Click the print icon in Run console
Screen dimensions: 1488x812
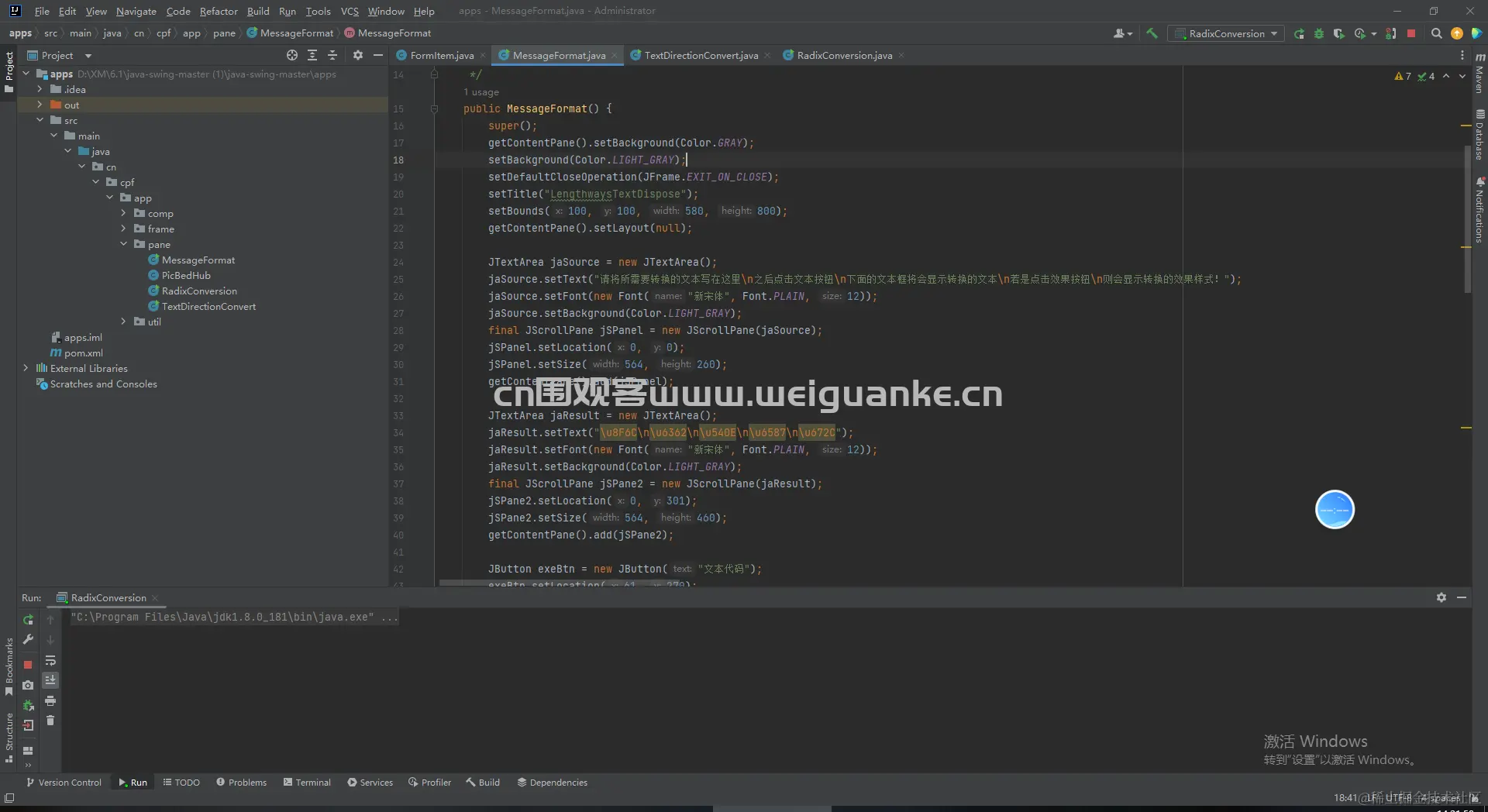50,700
